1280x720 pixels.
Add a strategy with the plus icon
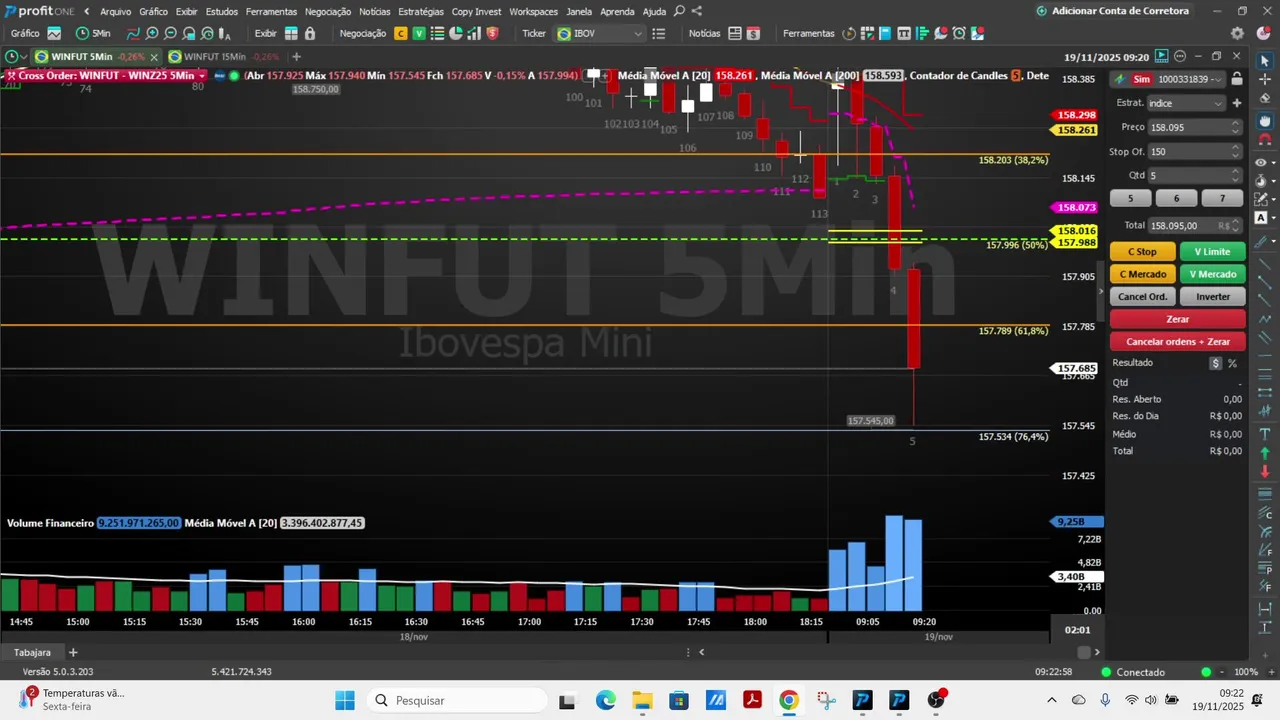(1237, 103)
